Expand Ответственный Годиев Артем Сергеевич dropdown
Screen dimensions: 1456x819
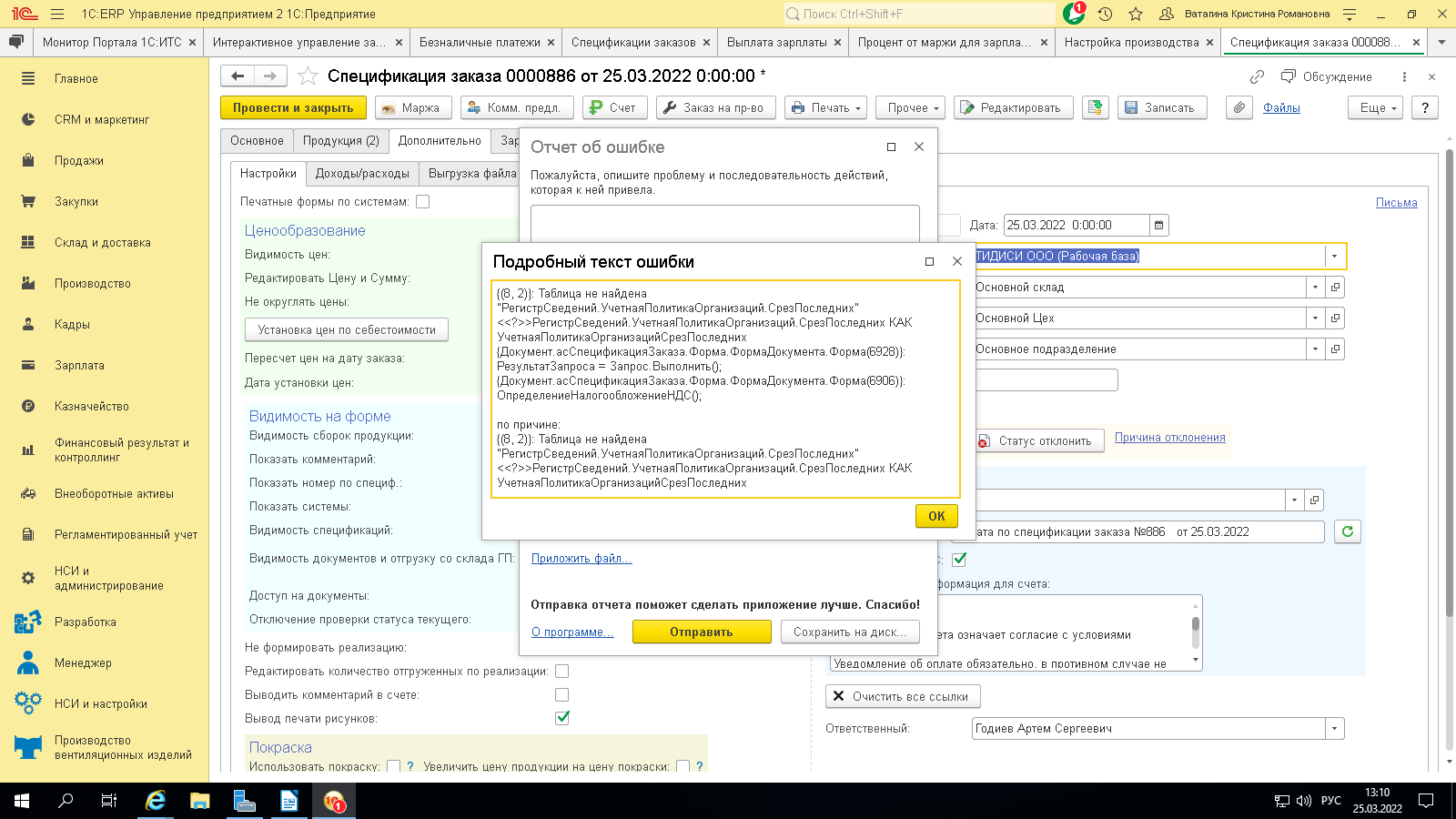pos(1335,728)
